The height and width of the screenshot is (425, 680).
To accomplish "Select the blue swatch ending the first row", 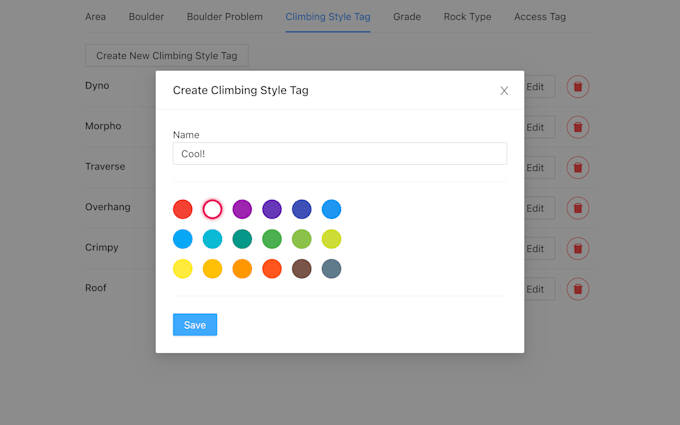I will click(331, 209).
